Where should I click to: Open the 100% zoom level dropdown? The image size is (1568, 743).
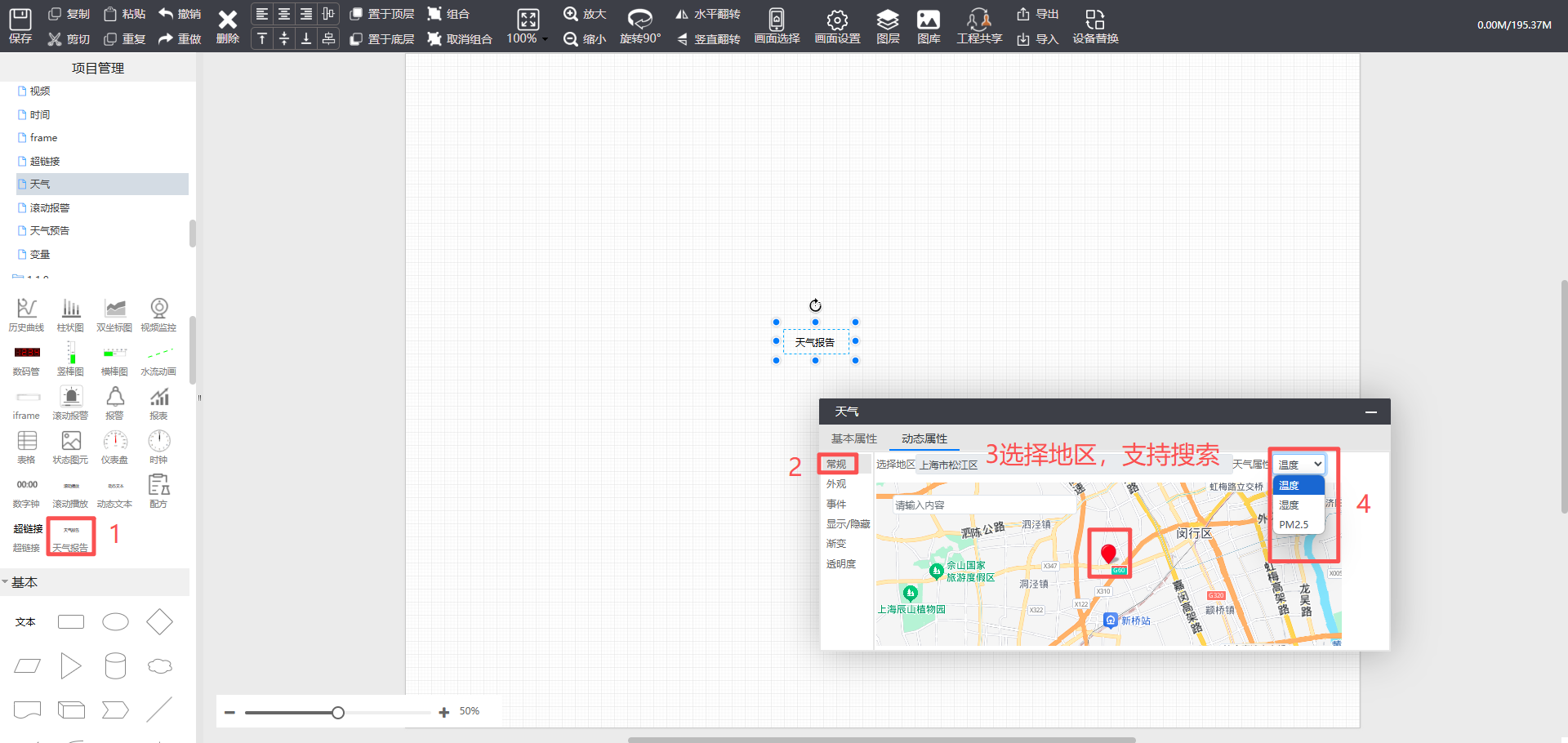pos(545,39)
